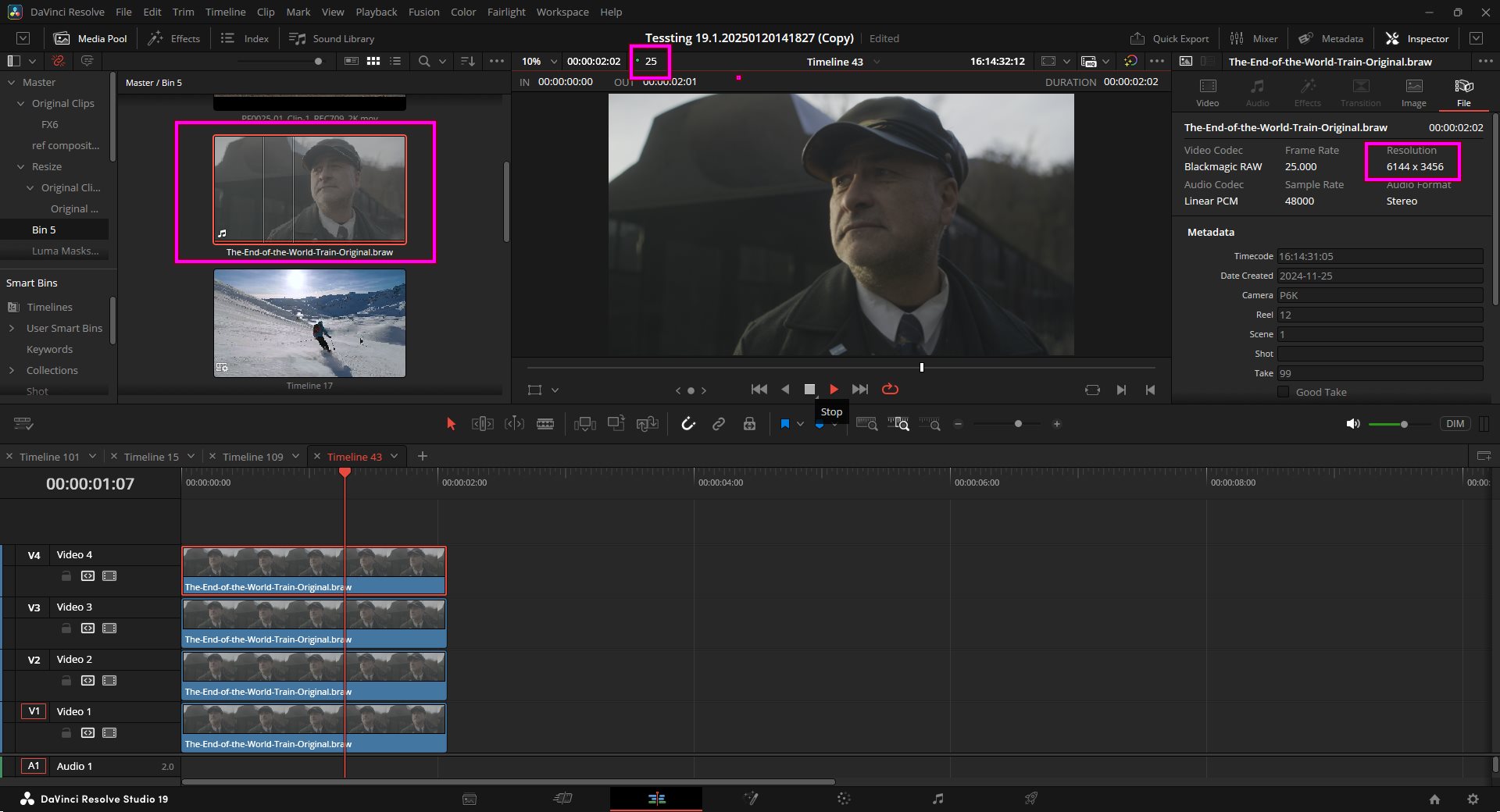
Task: Open Timeline View Options icon
Action: click(23, 424)
